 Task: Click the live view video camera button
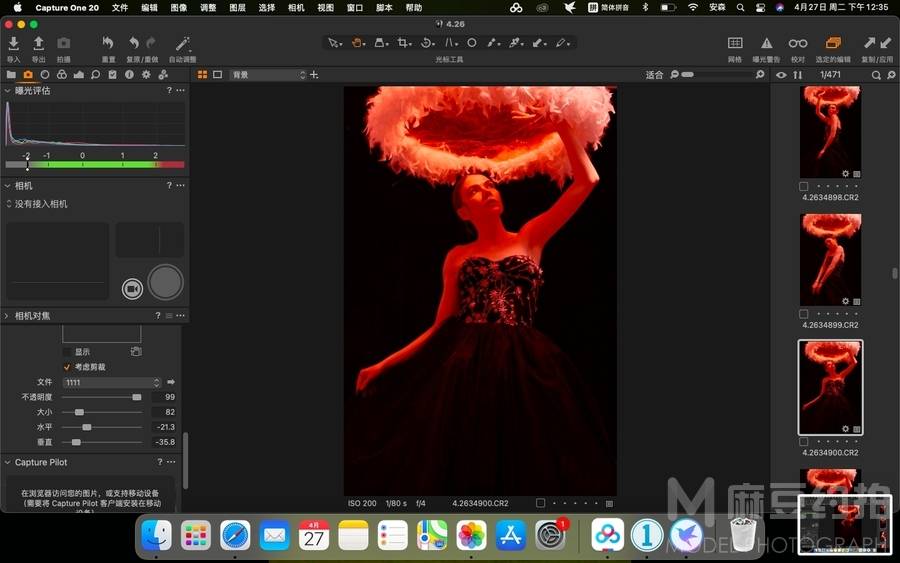coord(132,289)
